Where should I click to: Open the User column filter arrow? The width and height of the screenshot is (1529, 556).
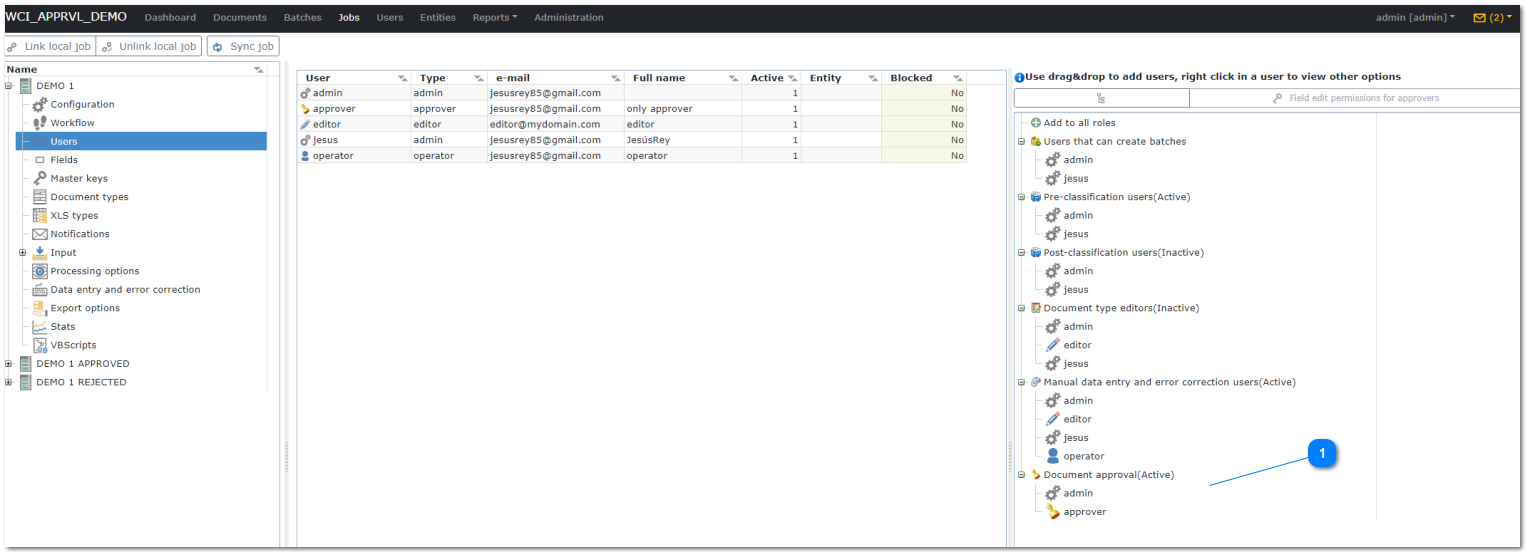(402, 78)
